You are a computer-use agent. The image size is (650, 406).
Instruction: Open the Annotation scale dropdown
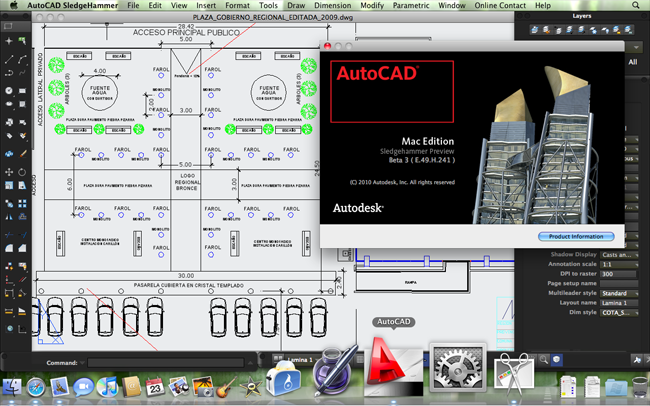pyautogui.click(x=619, y=264)
